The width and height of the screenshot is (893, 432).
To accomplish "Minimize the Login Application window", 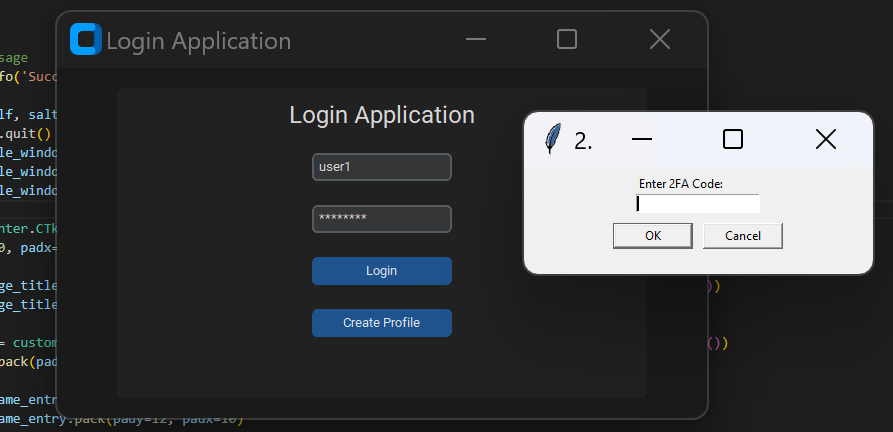I will pos(476,39).
